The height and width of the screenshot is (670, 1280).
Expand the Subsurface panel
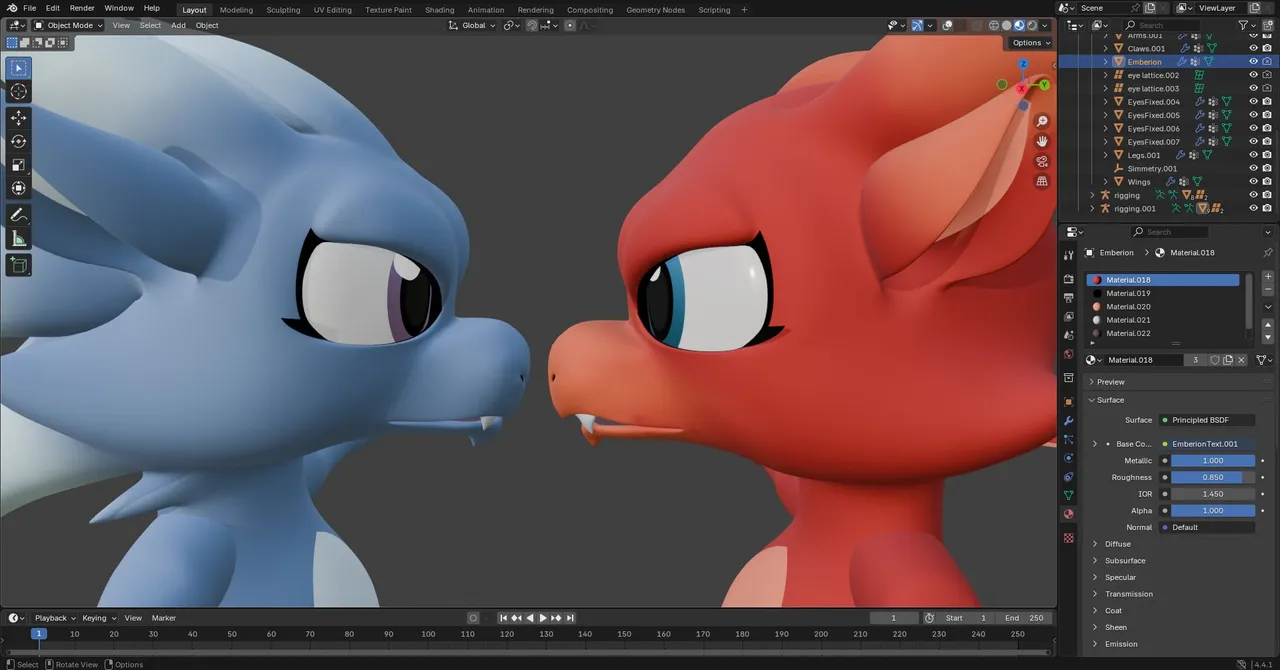(x=1125, y=561)
